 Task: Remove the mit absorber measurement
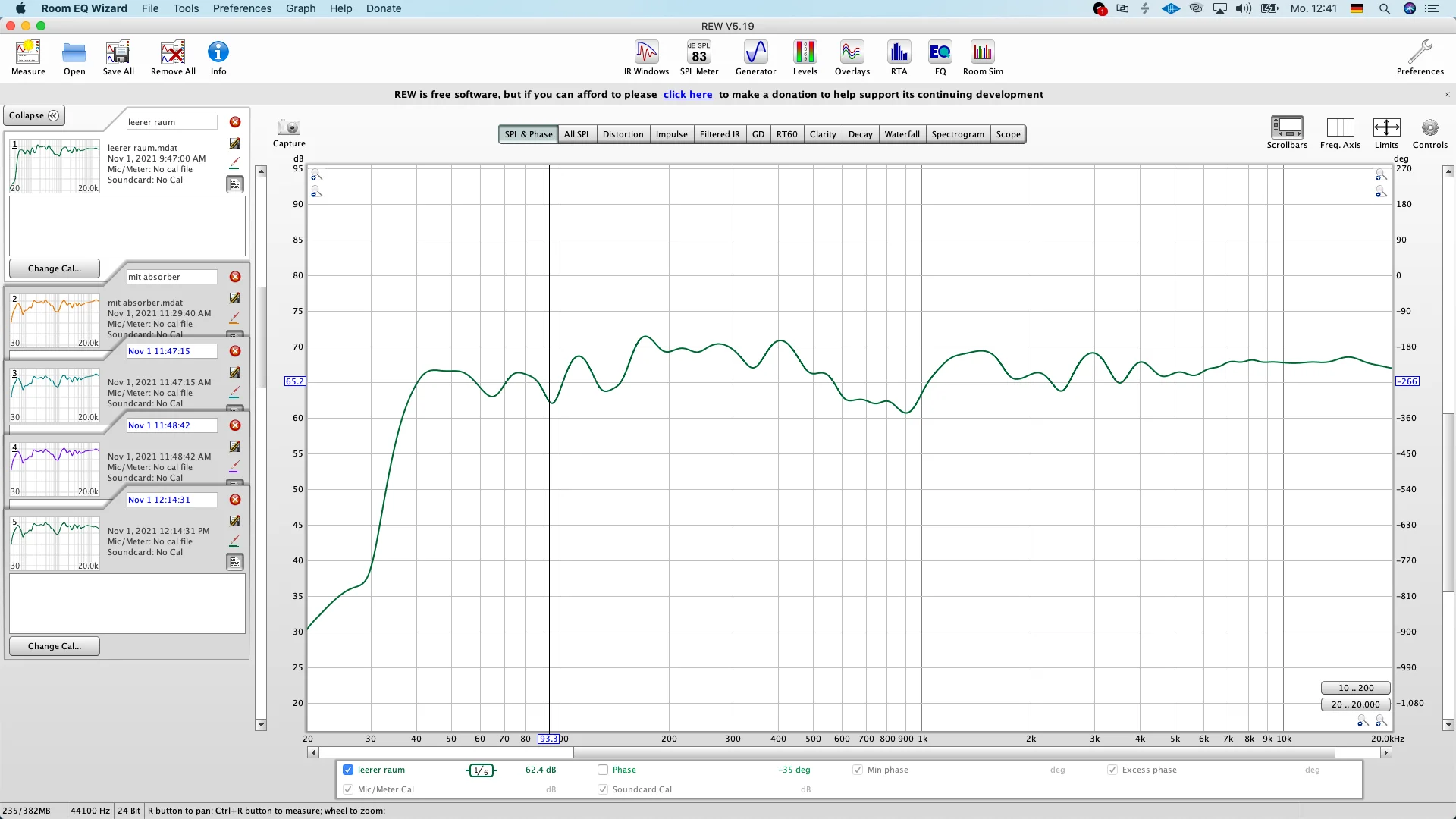click(235, 277)
